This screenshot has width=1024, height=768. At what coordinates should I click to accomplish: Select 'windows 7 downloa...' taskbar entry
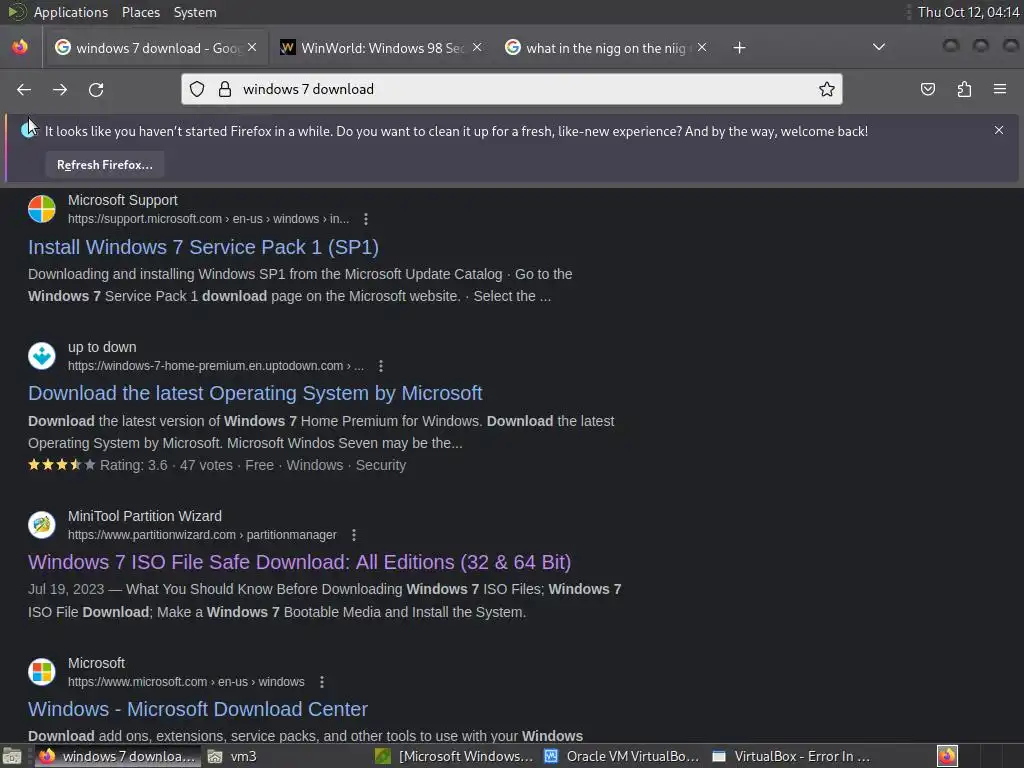[117, 756]
